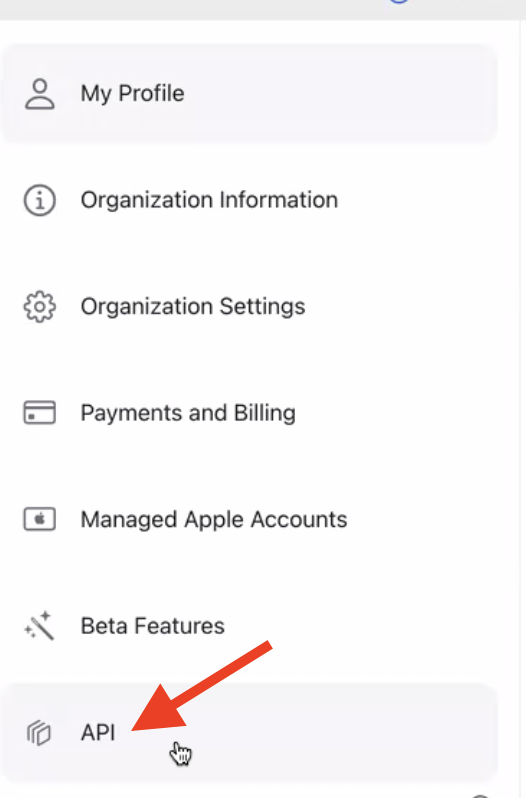
Task: Open Organization Information
Action: point(249,200)
